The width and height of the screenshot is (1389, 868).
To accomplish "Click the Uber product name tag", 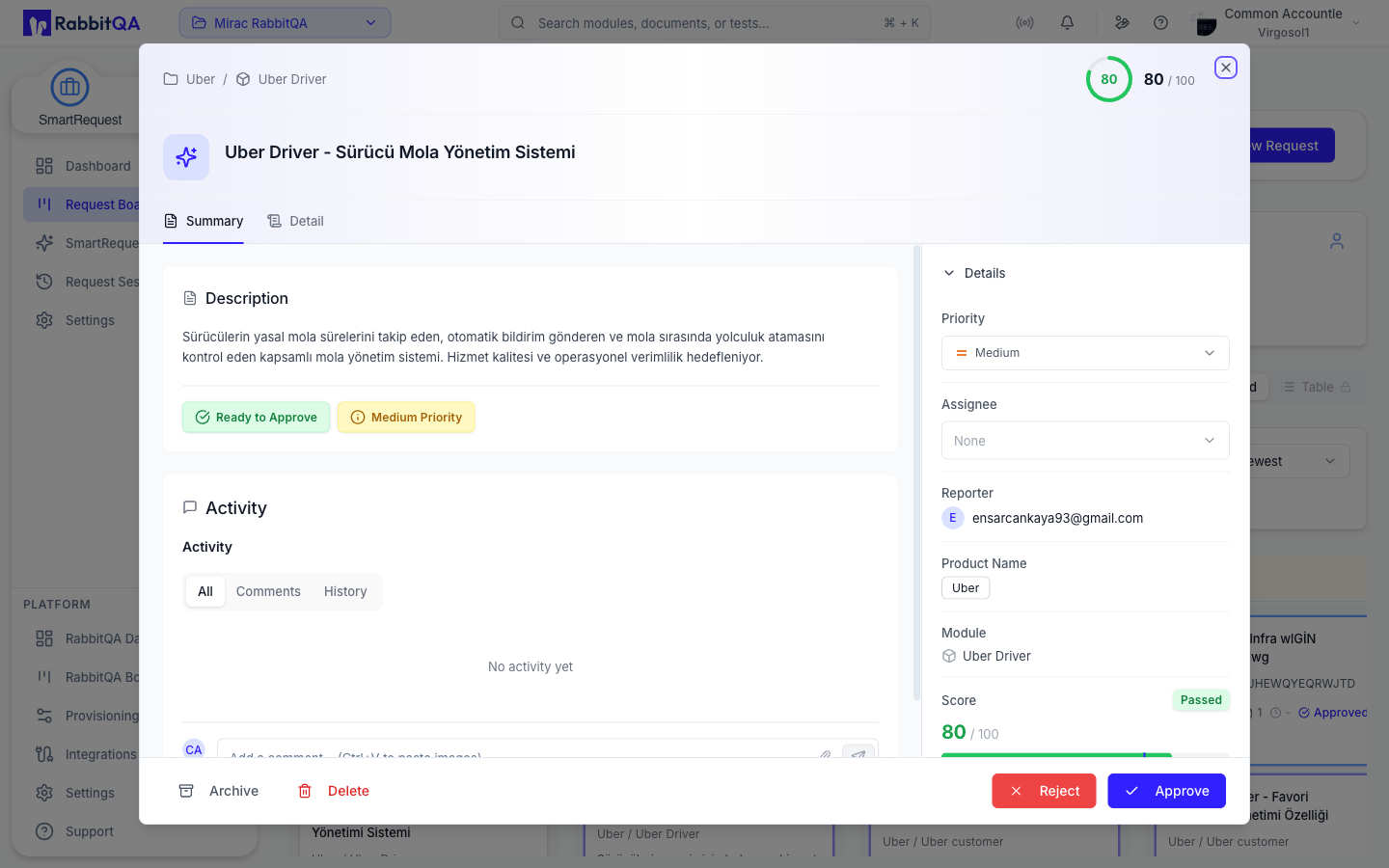I will click(966, 588).
